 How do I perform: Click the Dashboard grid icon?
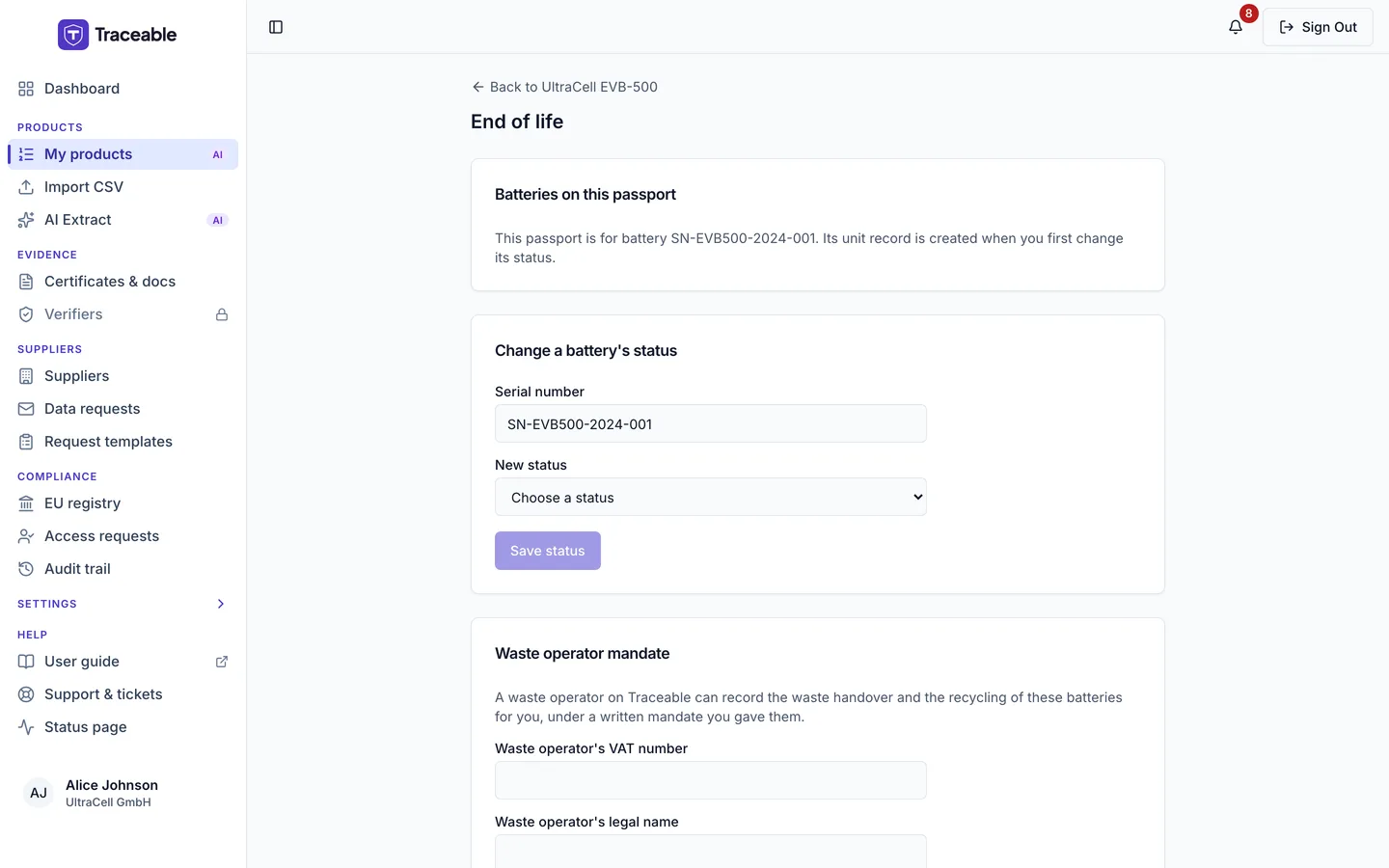point(26,89)
